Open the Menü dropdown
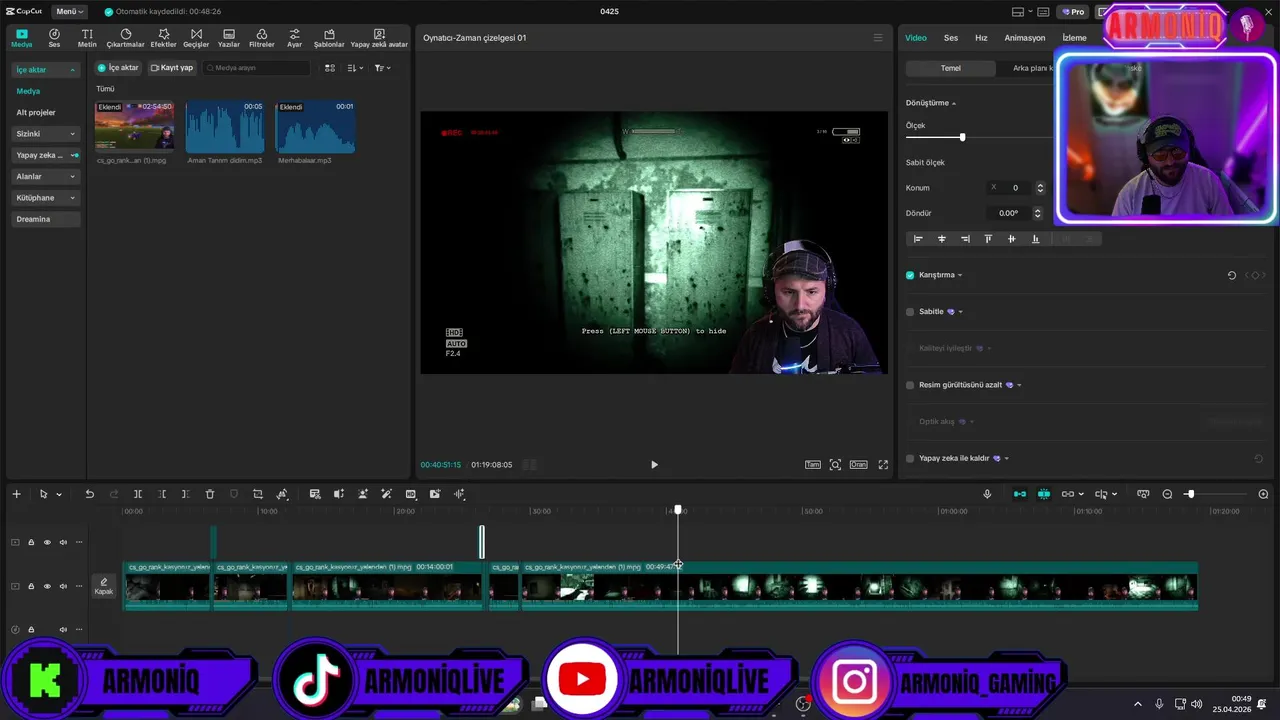1280x720 pixels. click(69, 12)
